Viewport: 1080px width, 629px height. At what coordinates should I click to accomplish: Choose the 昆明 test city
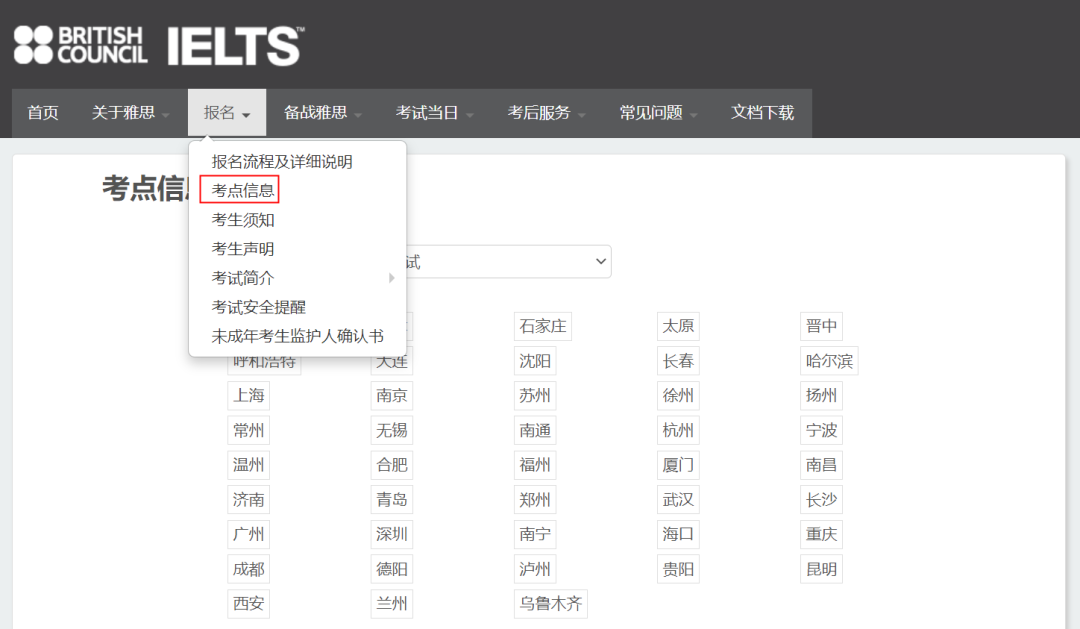tap(821, 570)
